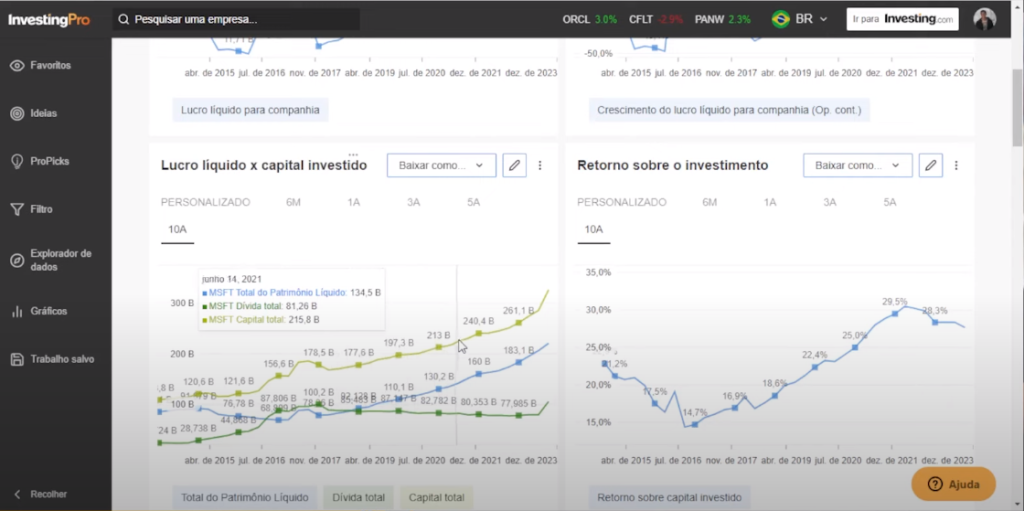Click the ProPicks lightbulb icon

point(17,161)
